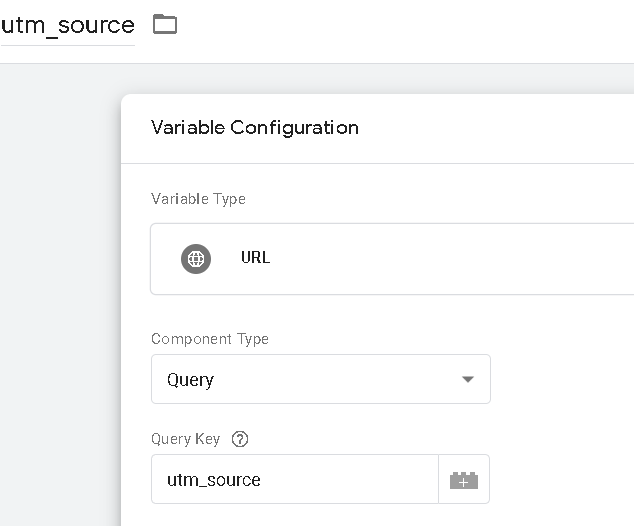
Task: Click the Variable Type label
Action: [198, 199]
